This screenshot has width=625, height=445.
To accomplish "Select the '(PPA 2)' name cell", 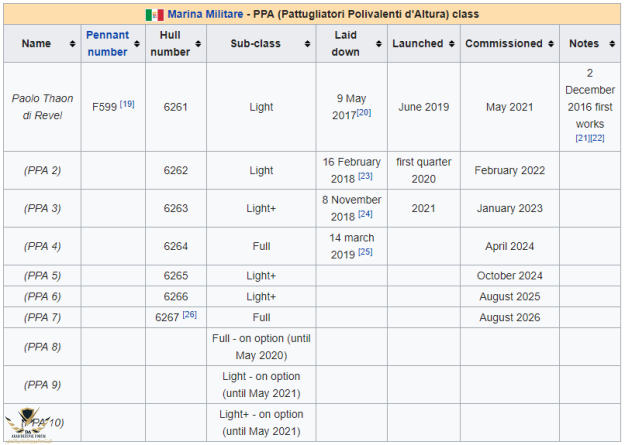I will pos(42,170).
